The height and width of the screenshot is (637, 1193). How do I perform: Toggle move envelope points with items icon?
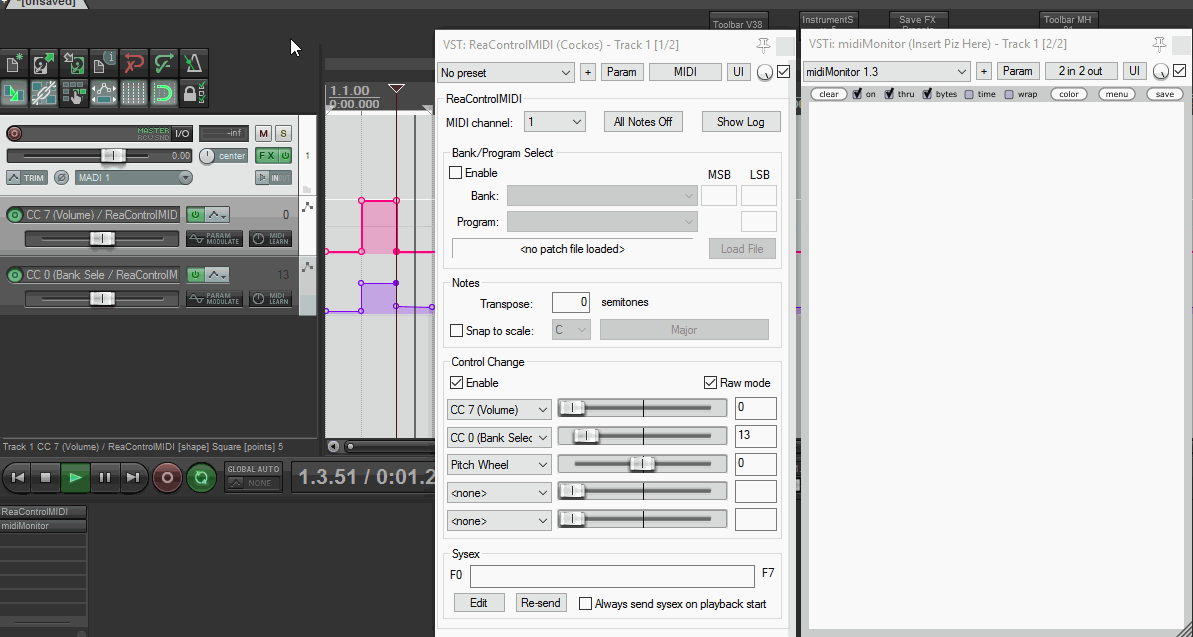point(103,93)
